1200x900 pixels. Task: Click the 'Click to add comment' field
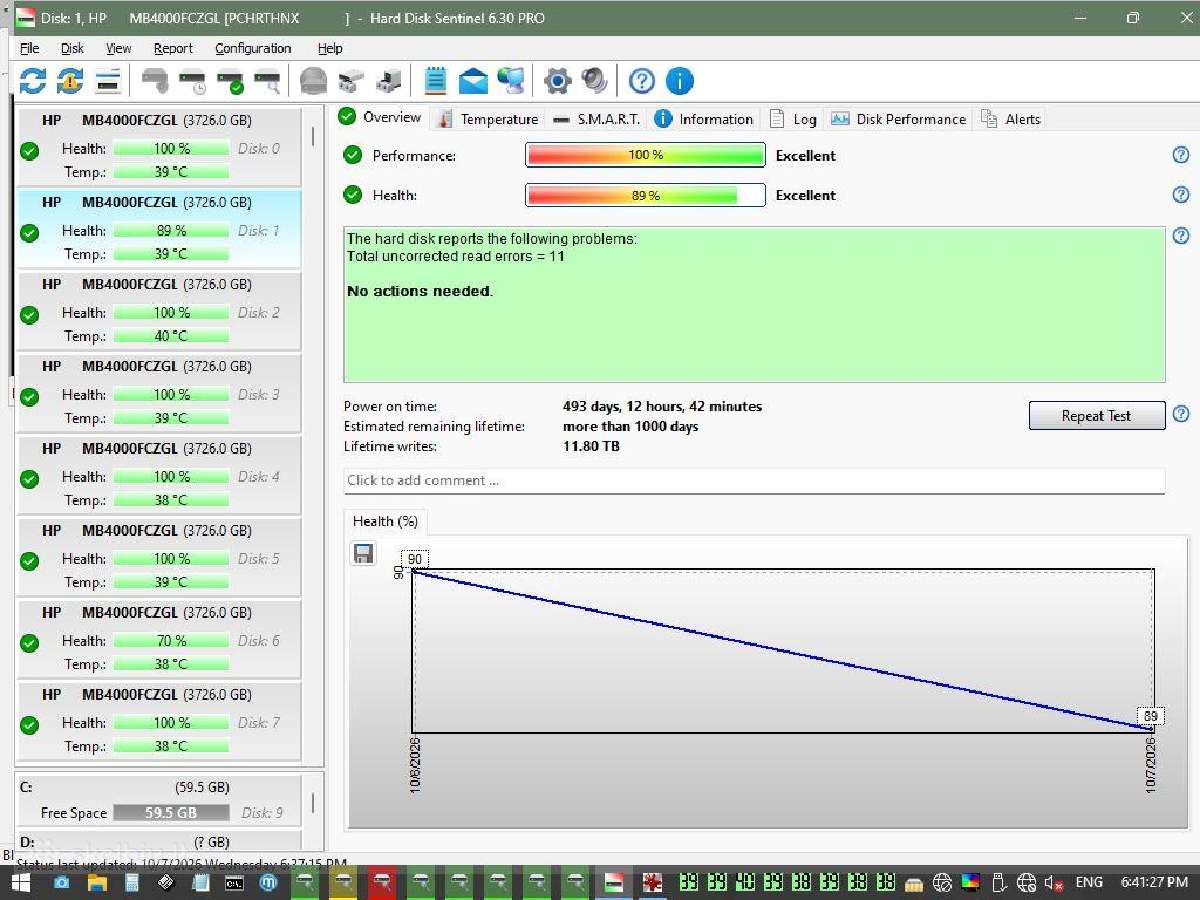[754, 480]
